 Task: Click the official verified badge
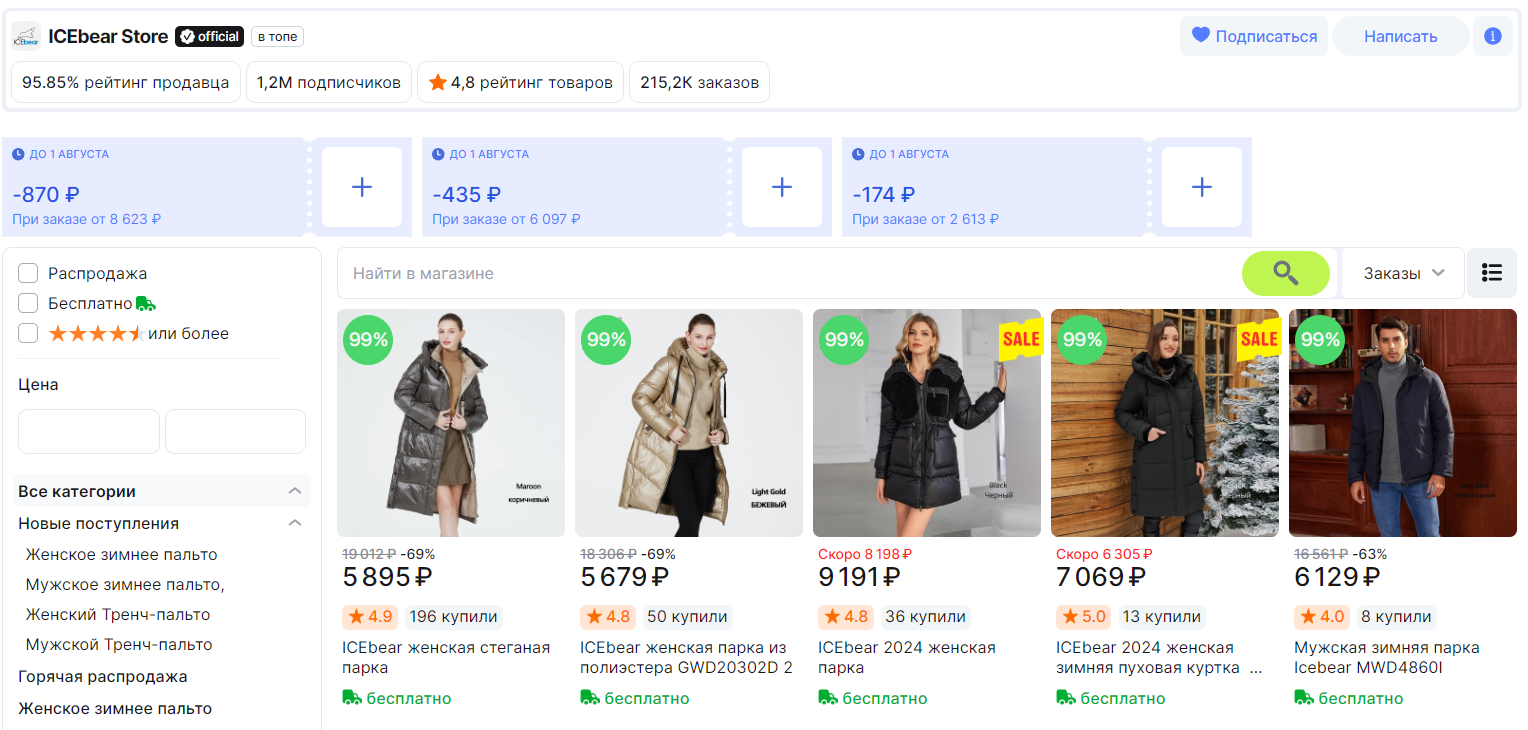209,37
